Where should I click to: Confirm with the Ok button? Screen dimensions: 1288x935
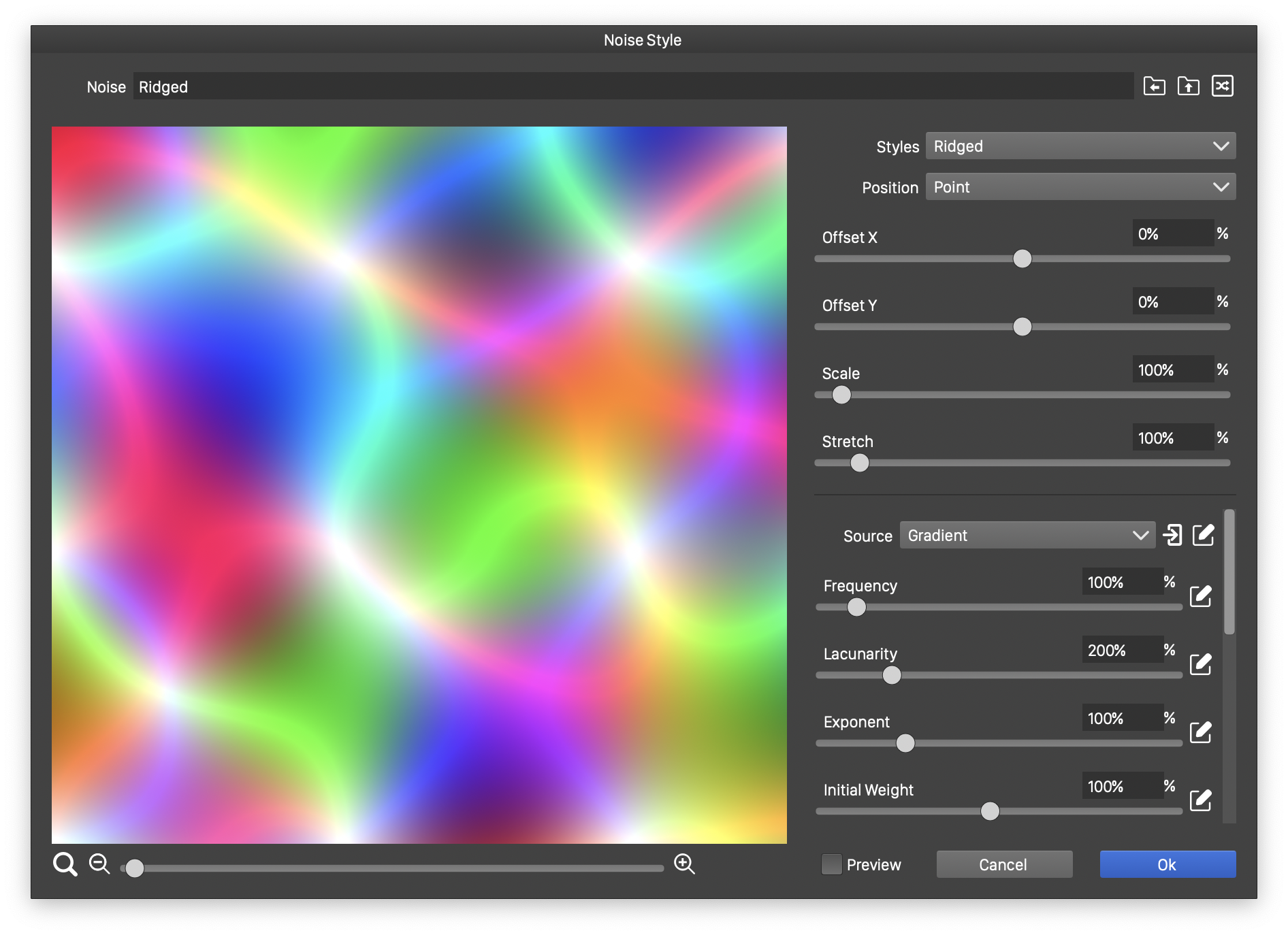tap(1167, 864)
